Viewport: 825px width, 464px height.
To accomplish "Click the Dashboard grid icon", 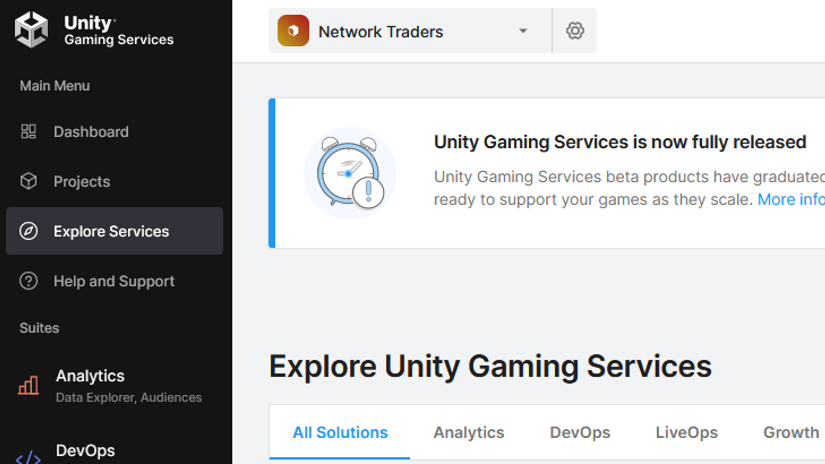I will (x=28, y=132).
